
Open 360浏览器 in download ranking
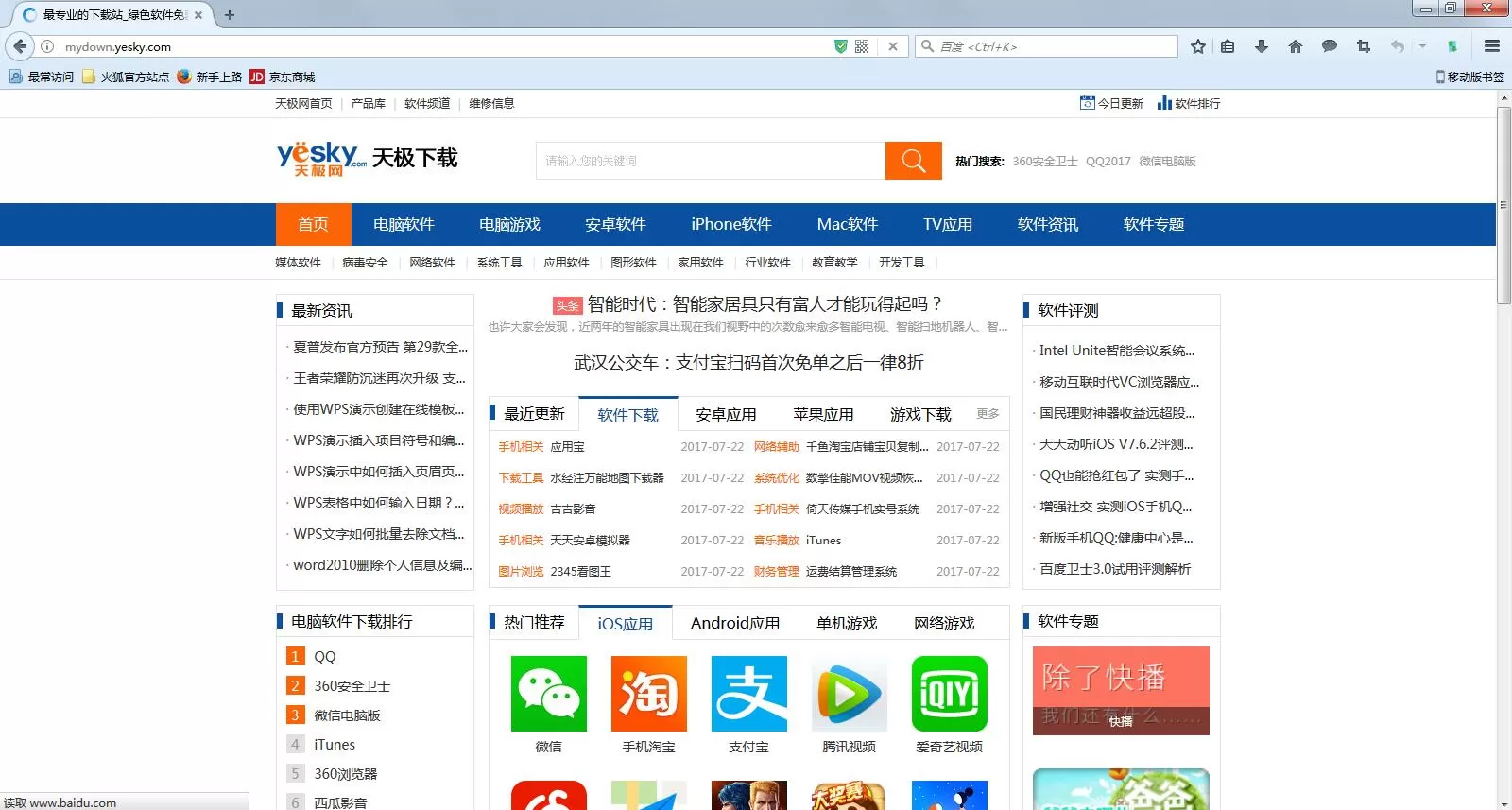pos(345,774)
